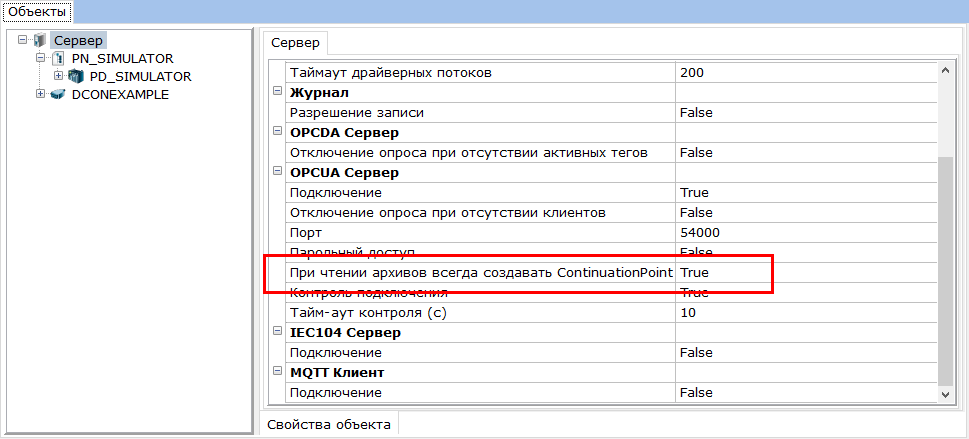Select the OPCUA Сервер group header text
The image size is (969, 439).
pos(344,173)
